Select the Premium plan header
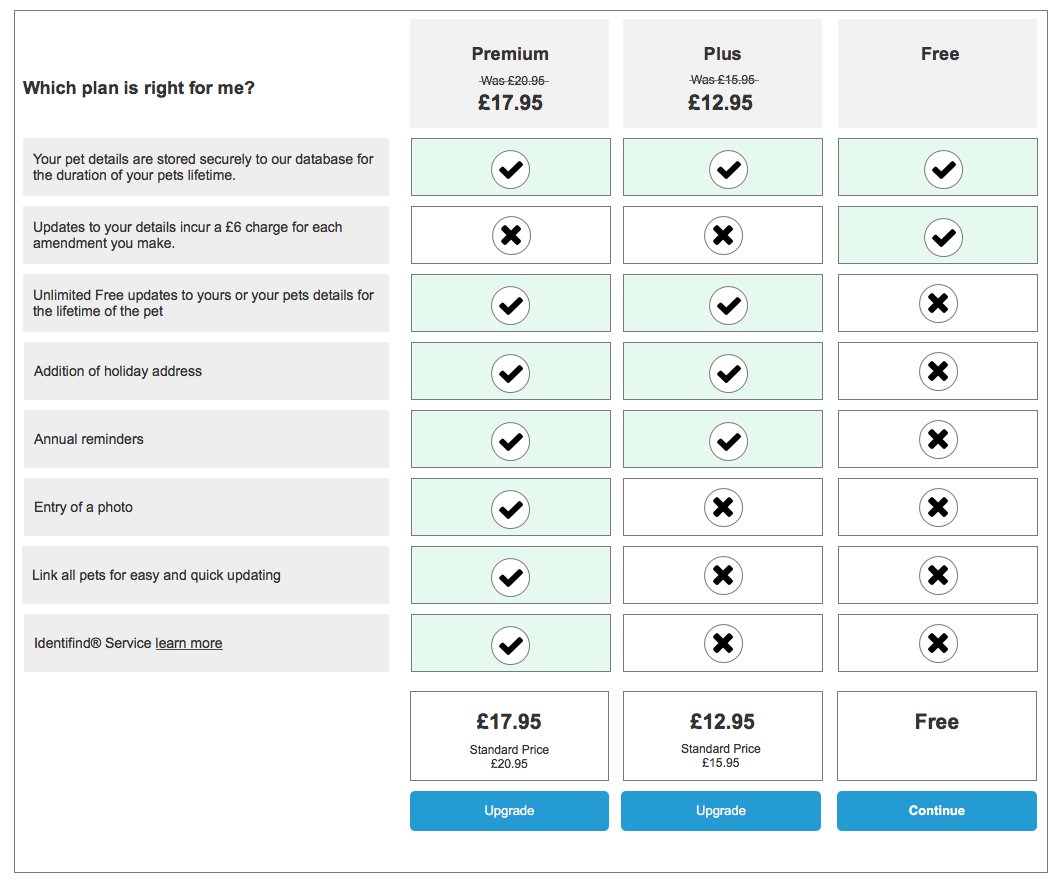Viewport: 1063px width, 883px height. (x=510, y=73)
